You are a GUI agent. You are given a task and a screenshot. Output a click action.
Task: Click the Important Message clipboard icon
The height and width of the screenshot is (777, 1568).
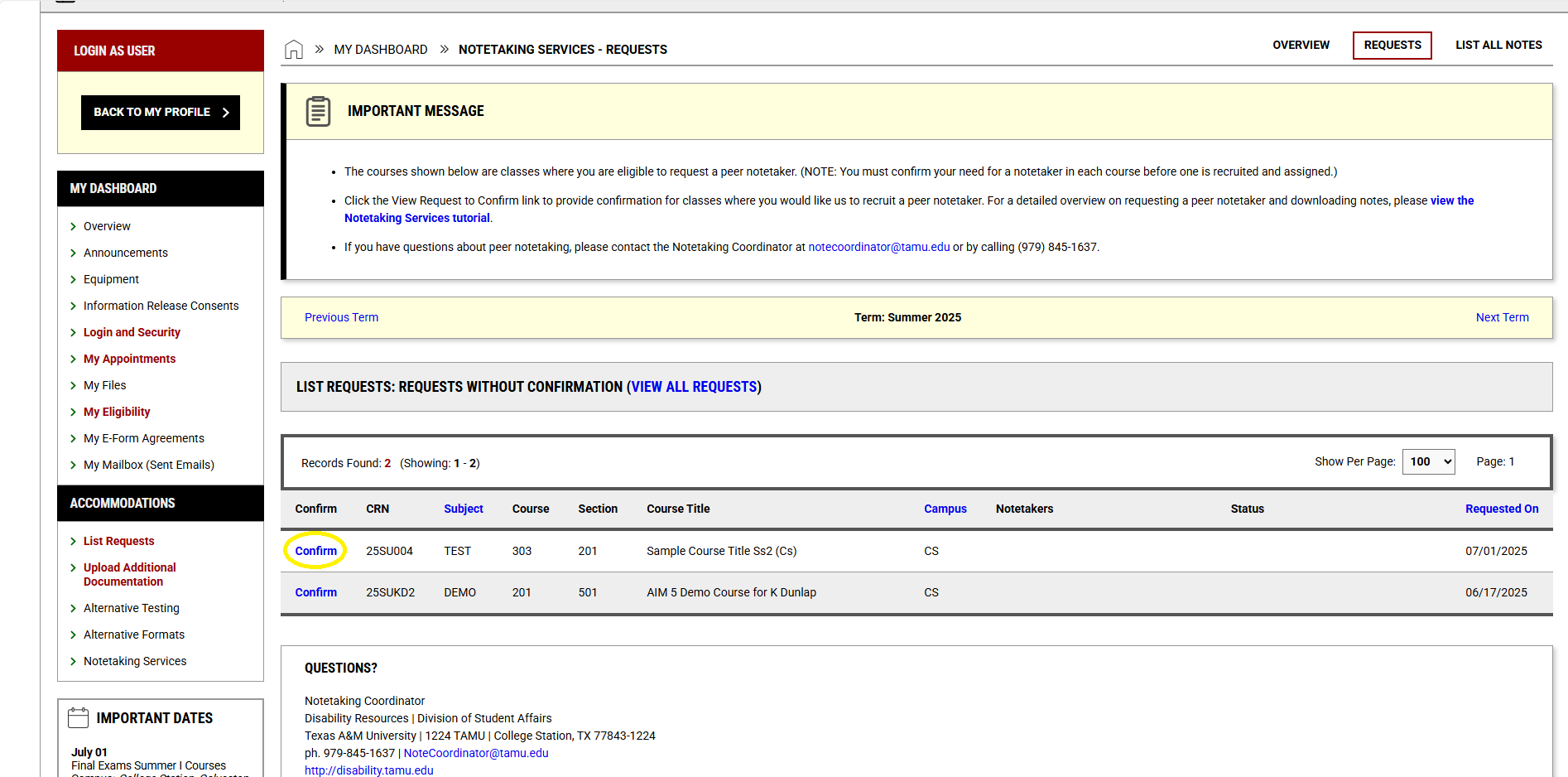tap(318, 111)
